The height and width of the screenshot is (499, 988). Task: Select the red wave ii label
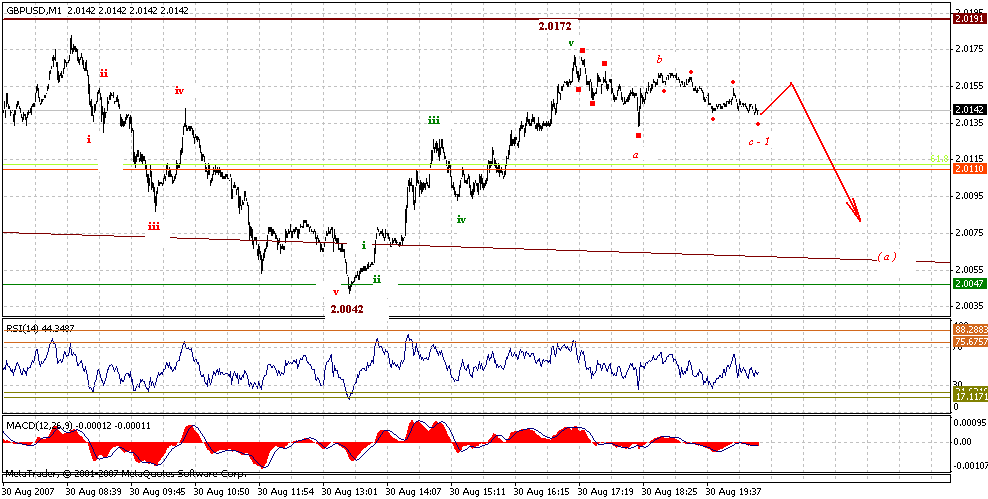tap(103, 74)
